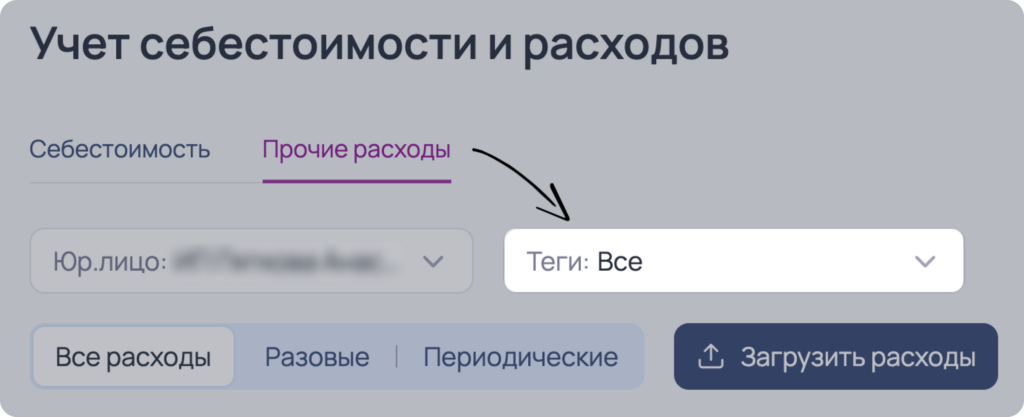
Task: Click the purple underline beneath Прочие расходы
Action: tap(357, 181)
